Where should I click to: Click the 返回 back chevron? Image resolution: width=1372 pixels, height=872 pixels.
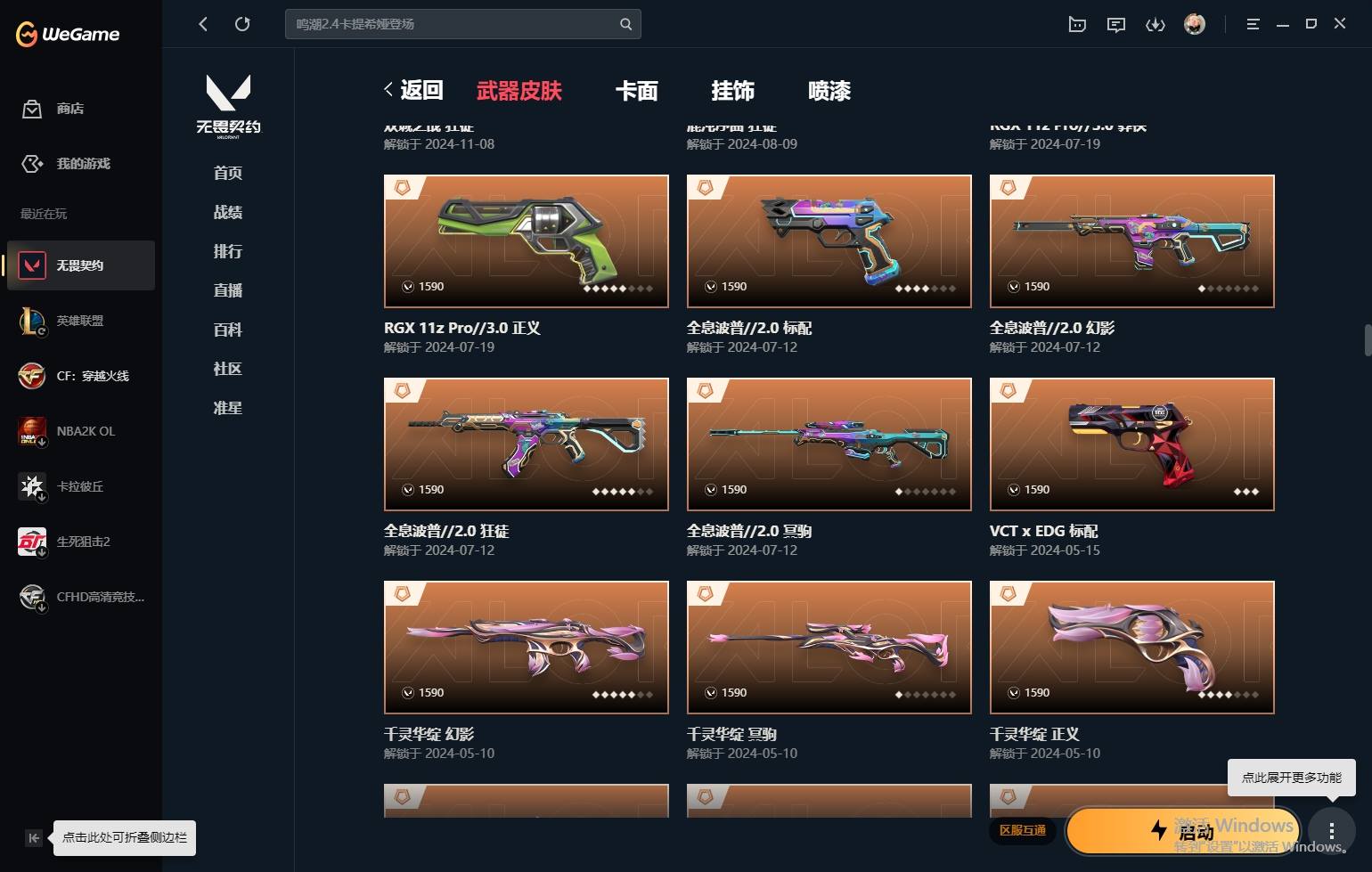388,89
